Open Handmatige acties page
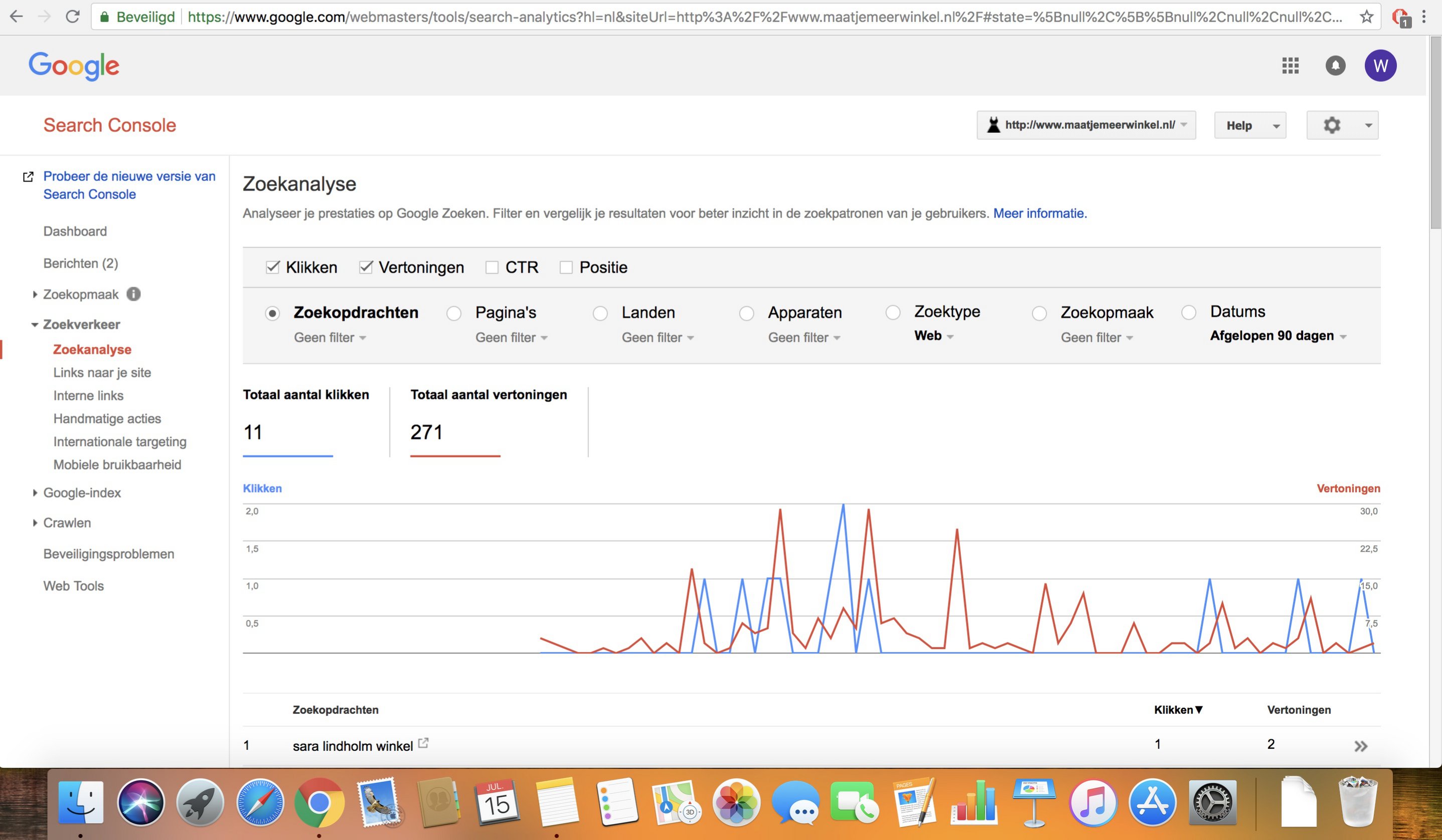The height and width of the screenshot is (840, 1442). click(107, 419)
